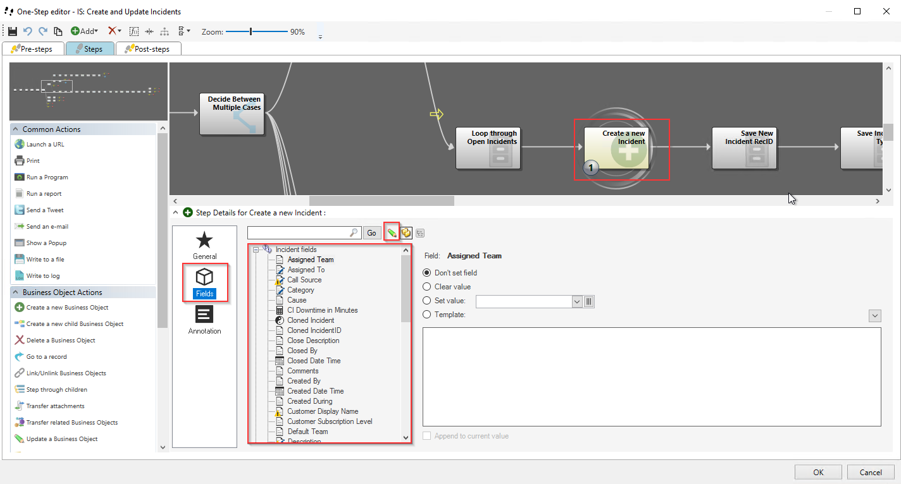The image size is (906, 485).
Task: Switch to the Pre-steps tab
Action: point(34,49)
